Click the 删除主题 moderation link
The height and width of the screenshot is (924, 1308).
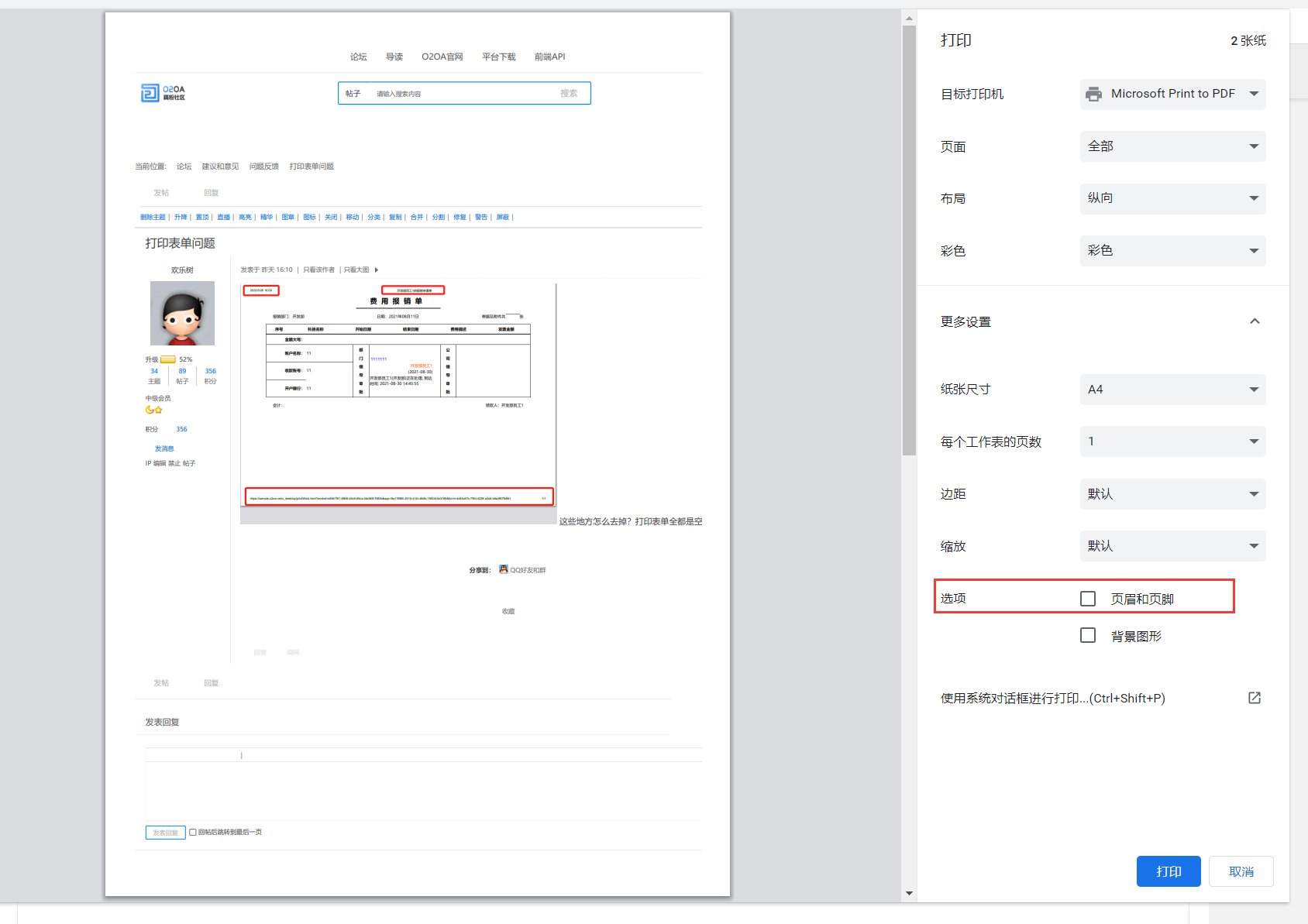[x=153, y=217]
